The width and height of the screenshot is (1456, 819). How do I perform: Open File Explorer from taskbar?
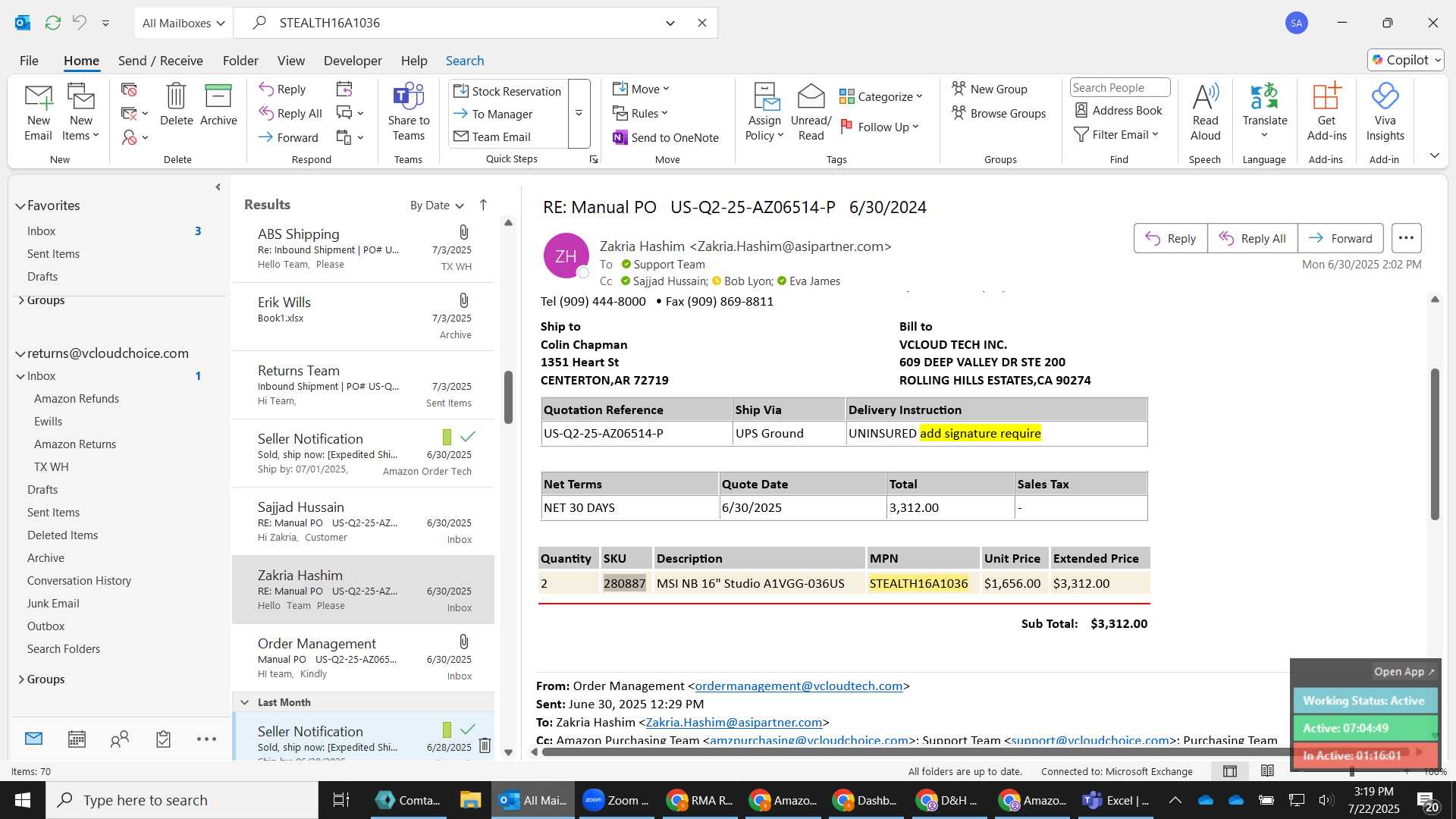(470, 800)
